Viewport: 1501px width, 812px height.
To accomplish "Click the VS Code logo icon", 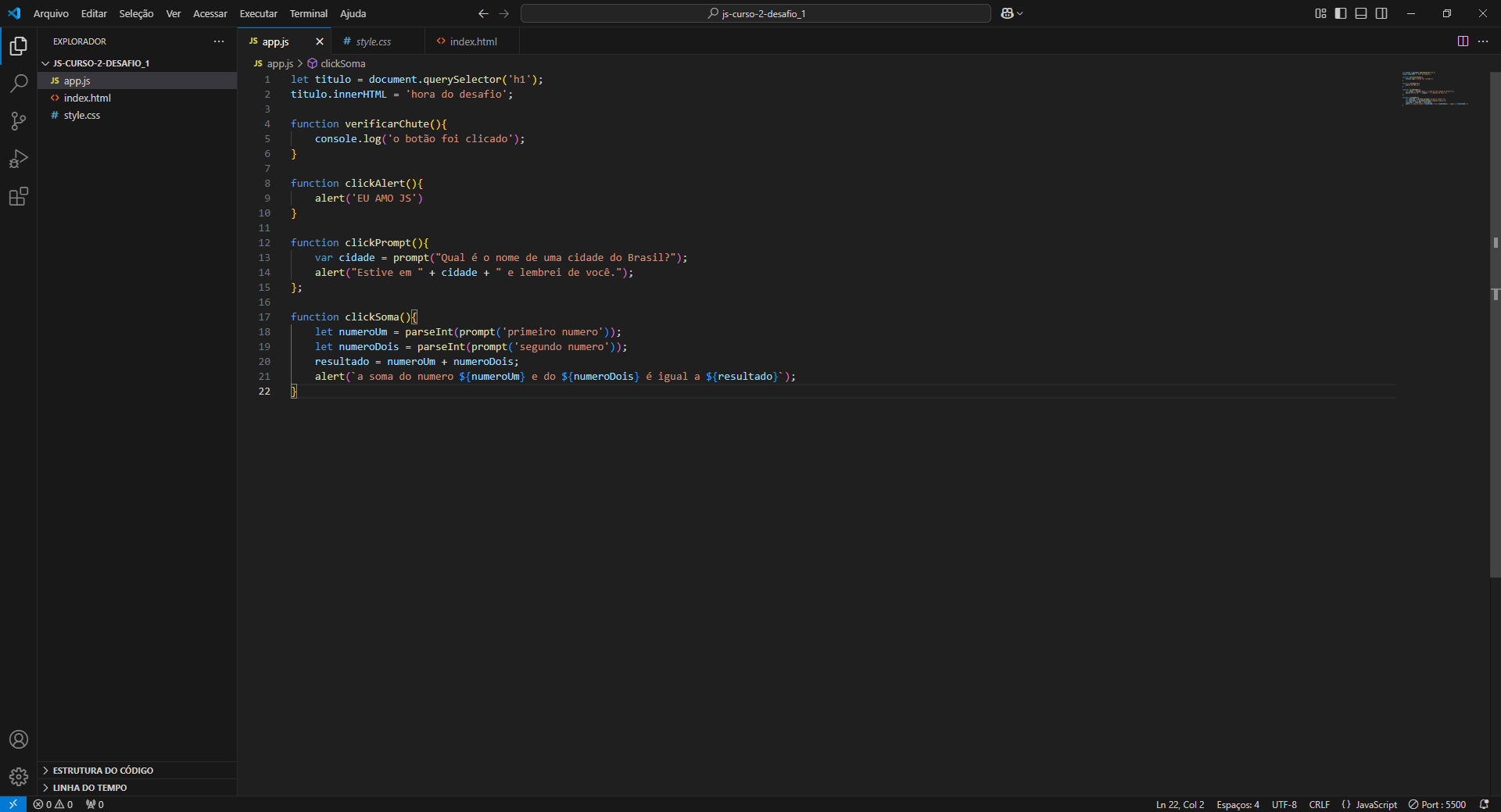I will [x=14, y=13].
